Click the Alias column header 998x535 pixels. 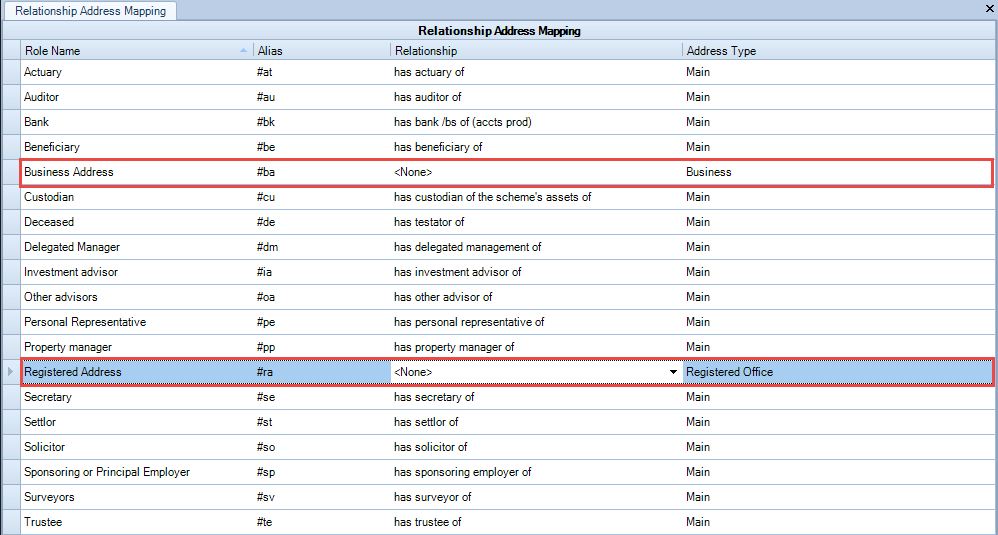(321, 50)
